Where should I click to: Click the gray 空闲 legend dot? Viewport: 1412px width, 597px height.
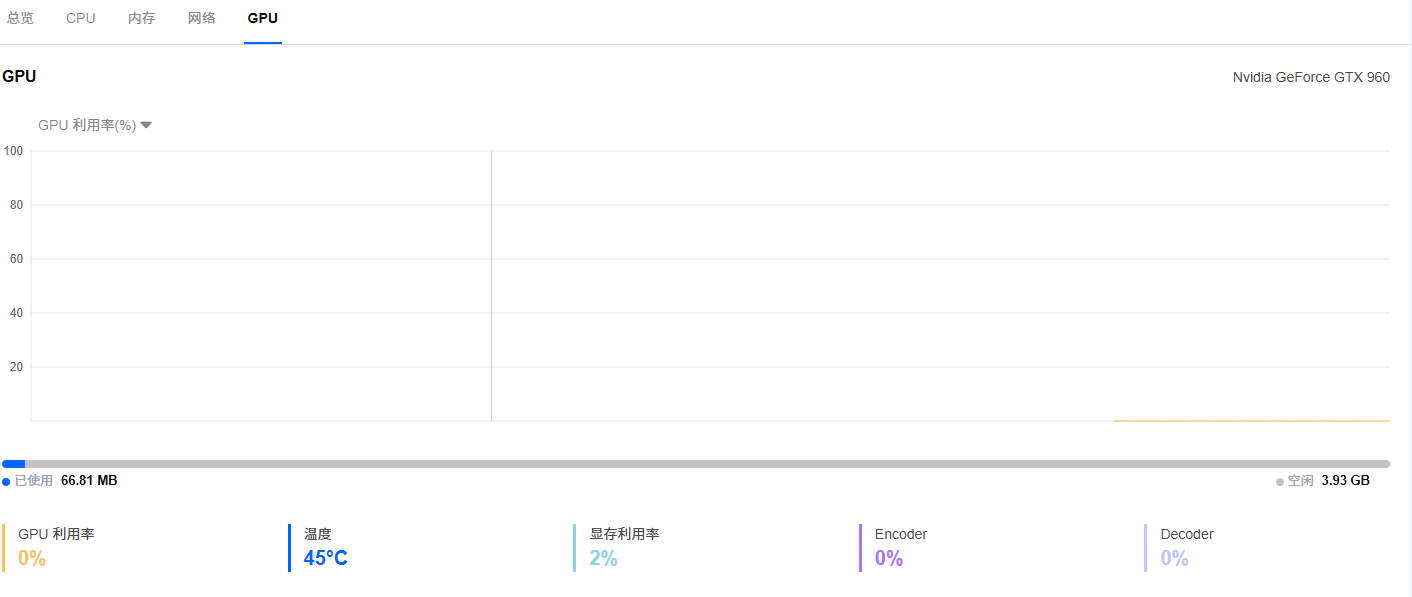[1280, 482]
